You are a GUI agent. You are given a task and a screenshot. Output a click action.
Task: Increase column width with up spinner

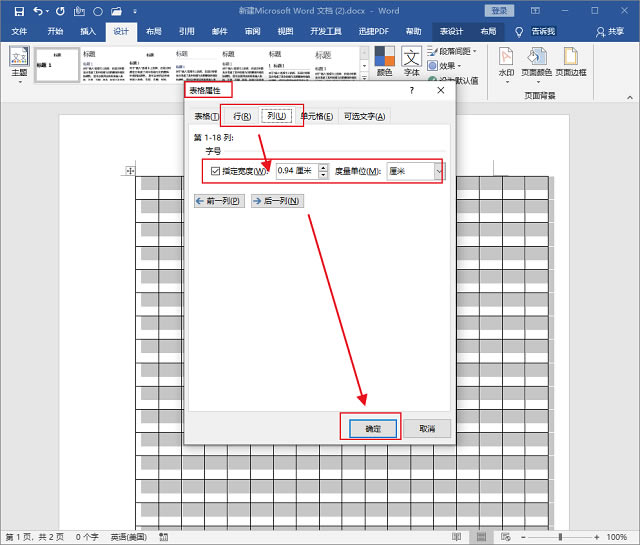tap(323, 167)
